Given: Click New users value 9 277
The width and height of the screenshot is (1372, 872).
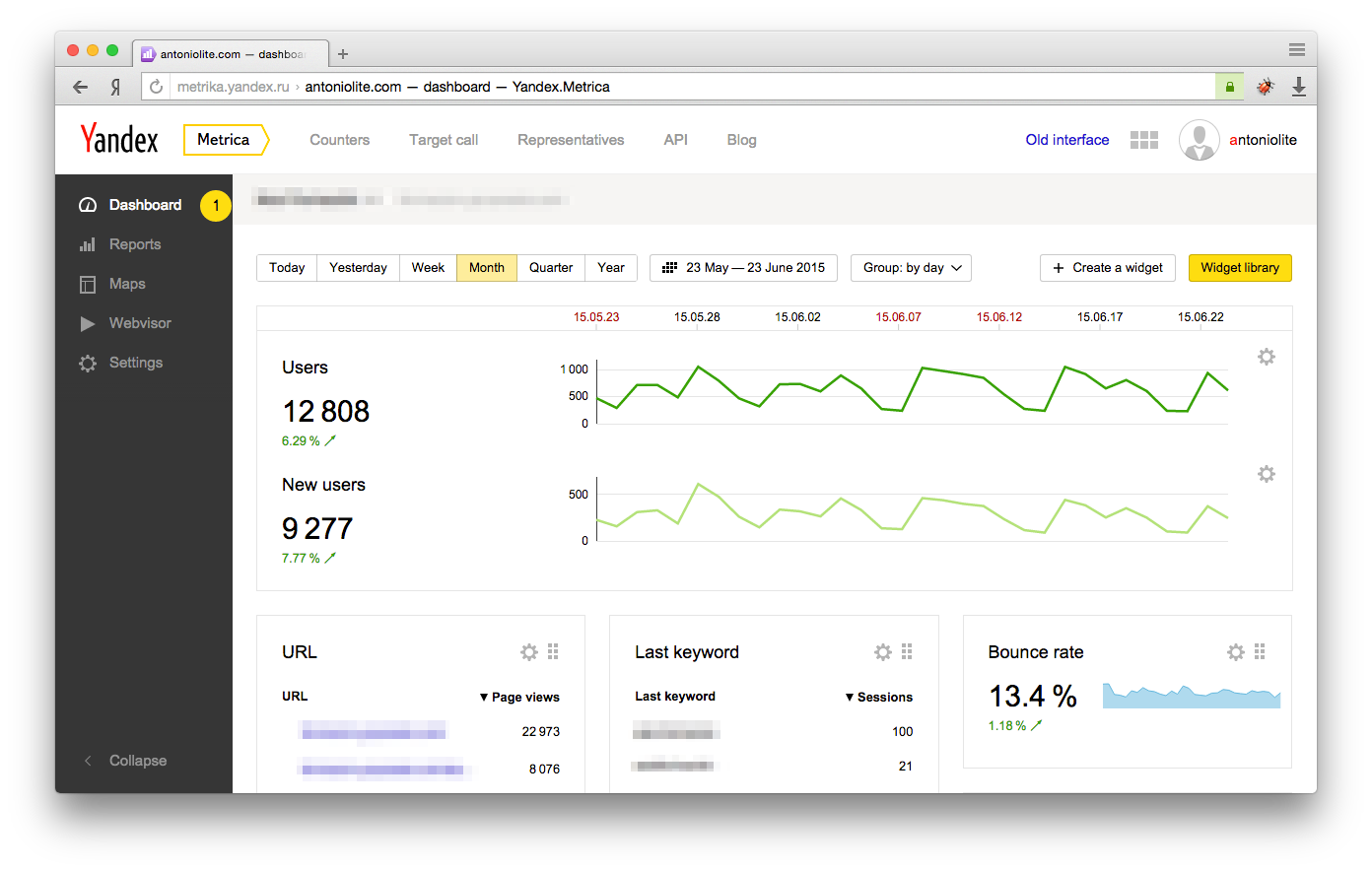Looking at the screenshot, I should 317,528.
